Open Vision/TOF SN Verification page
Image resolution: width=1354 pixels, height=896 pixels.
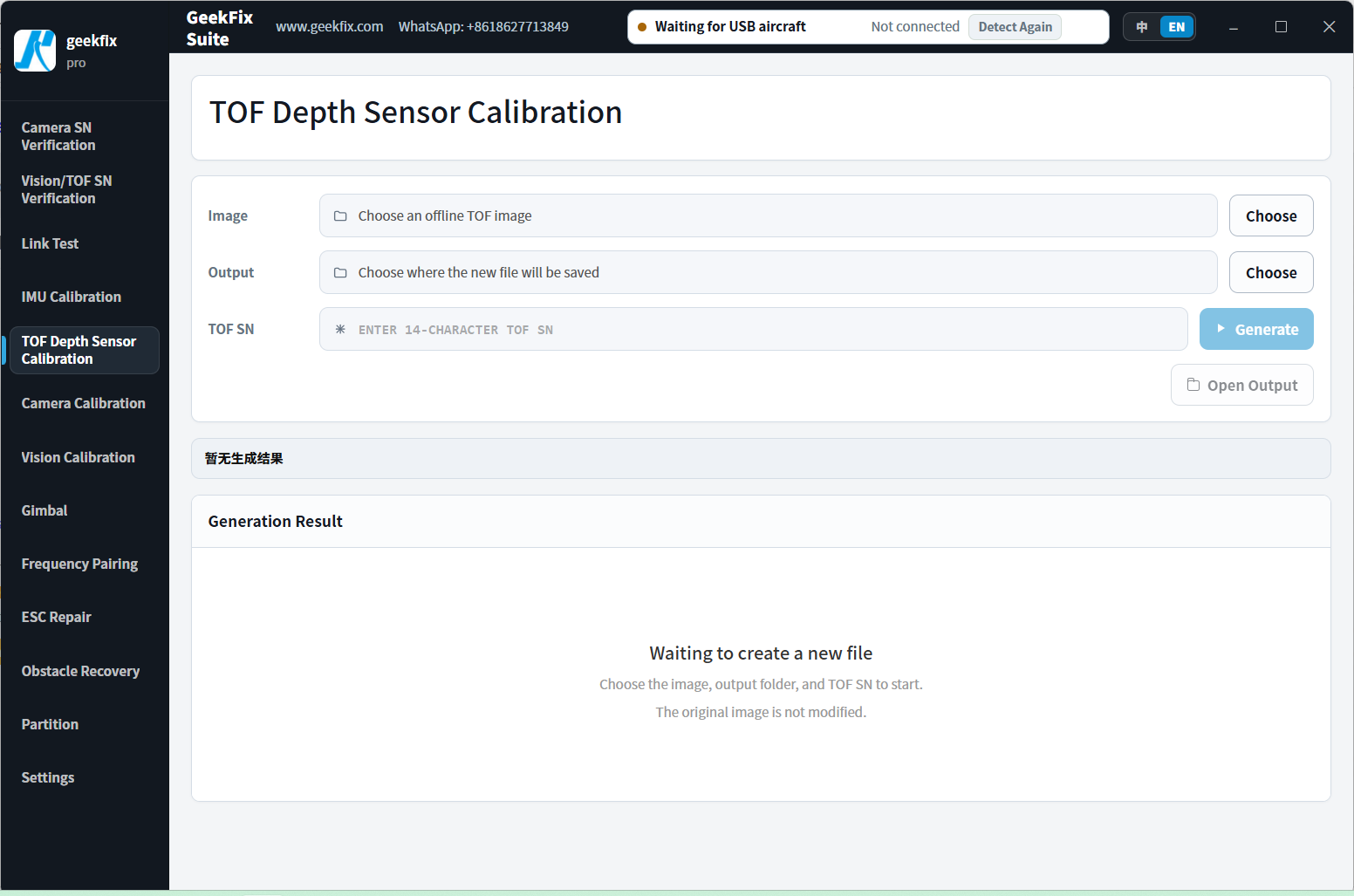pos(85,189)
